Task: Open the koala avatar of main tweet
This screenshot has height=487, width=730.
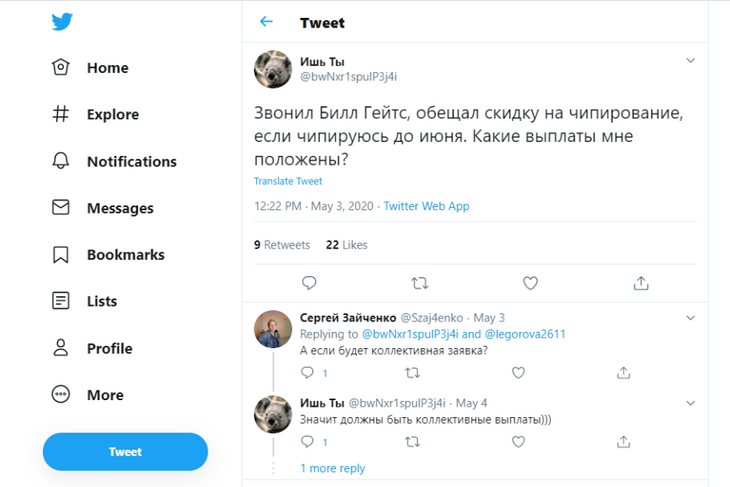Action: click(x=272, y=70)
